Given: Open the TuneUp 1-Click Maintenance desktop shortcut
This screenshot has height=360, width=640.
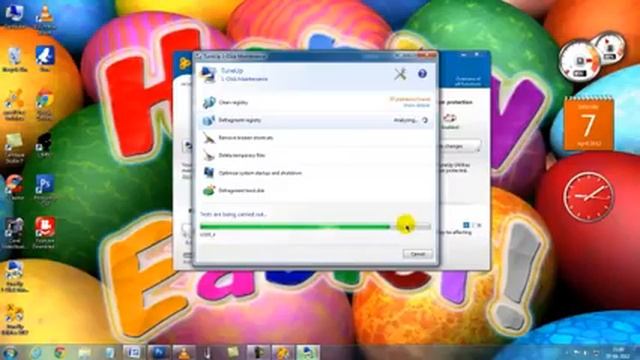Looking at the screenshot, I should [15, 276].
